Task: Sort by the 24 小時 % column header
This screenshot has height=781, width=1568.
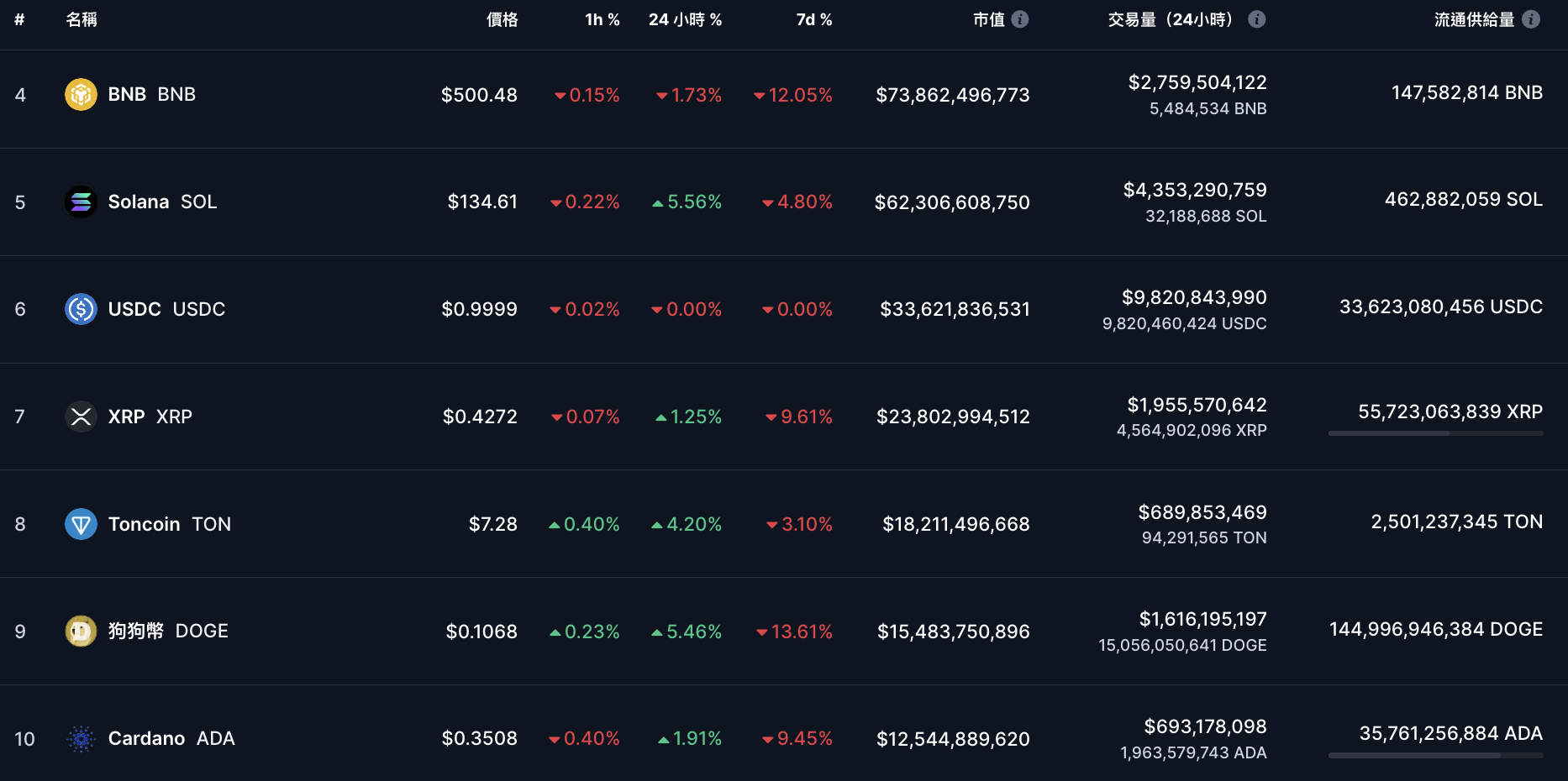Action: [685, 19]
